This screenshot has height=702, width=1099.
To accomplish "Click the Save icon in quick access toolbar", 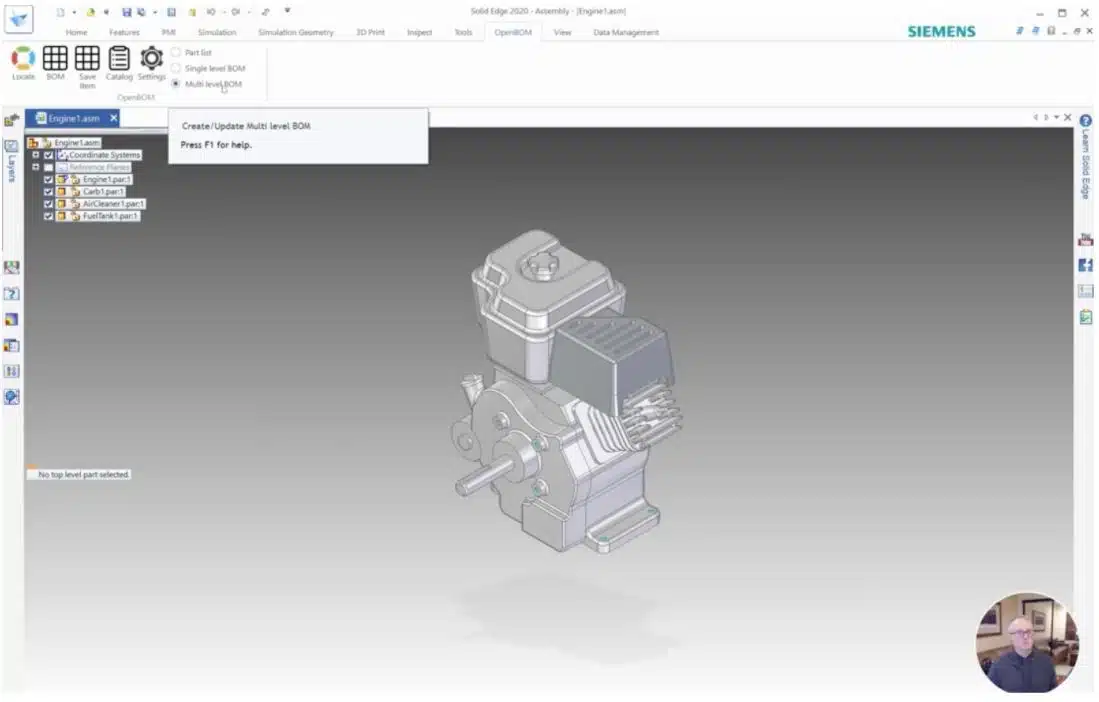I will pos(126,12).
